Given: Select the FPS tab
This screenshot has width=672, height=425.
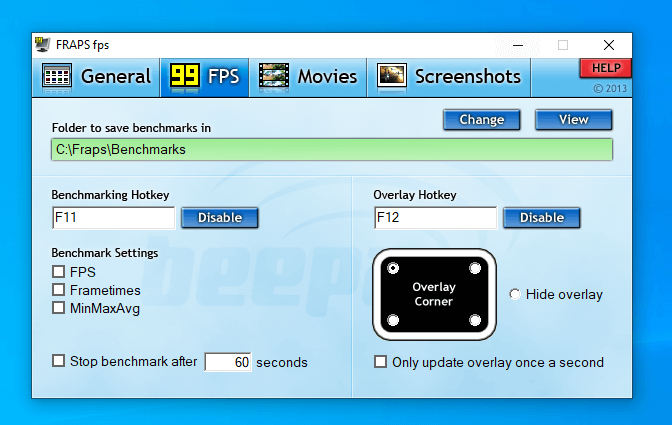Looking at the screenshot, I should click(205, 77).
